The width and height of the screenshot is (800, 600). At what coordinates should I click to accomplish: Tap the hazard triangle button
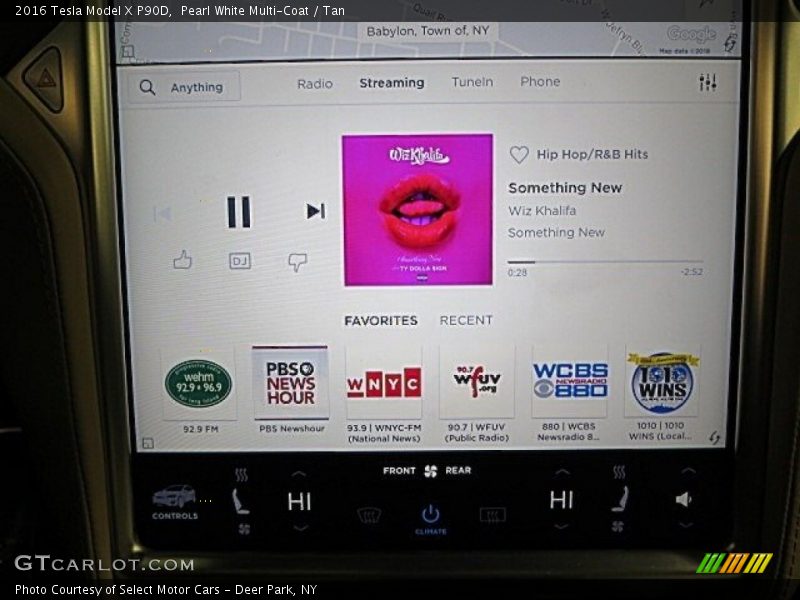point(46,78)
